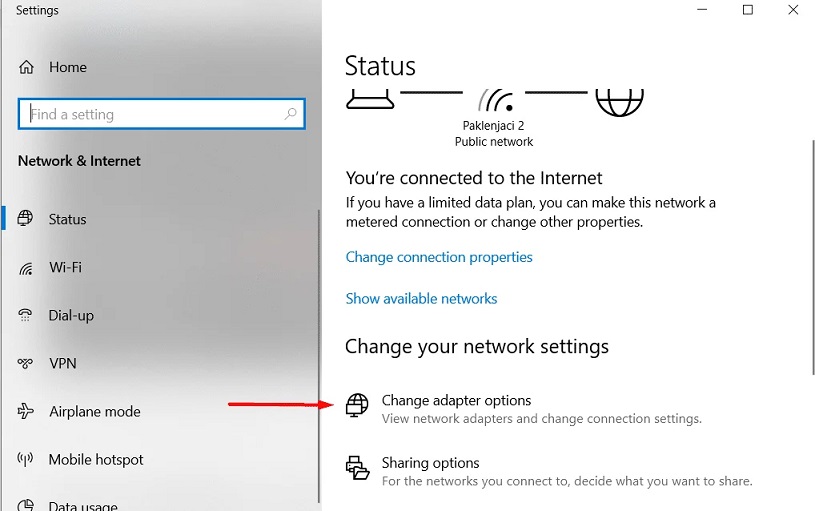Open the Wi-Fi settings page
The image size is (815, 511).
pos(65,268)
